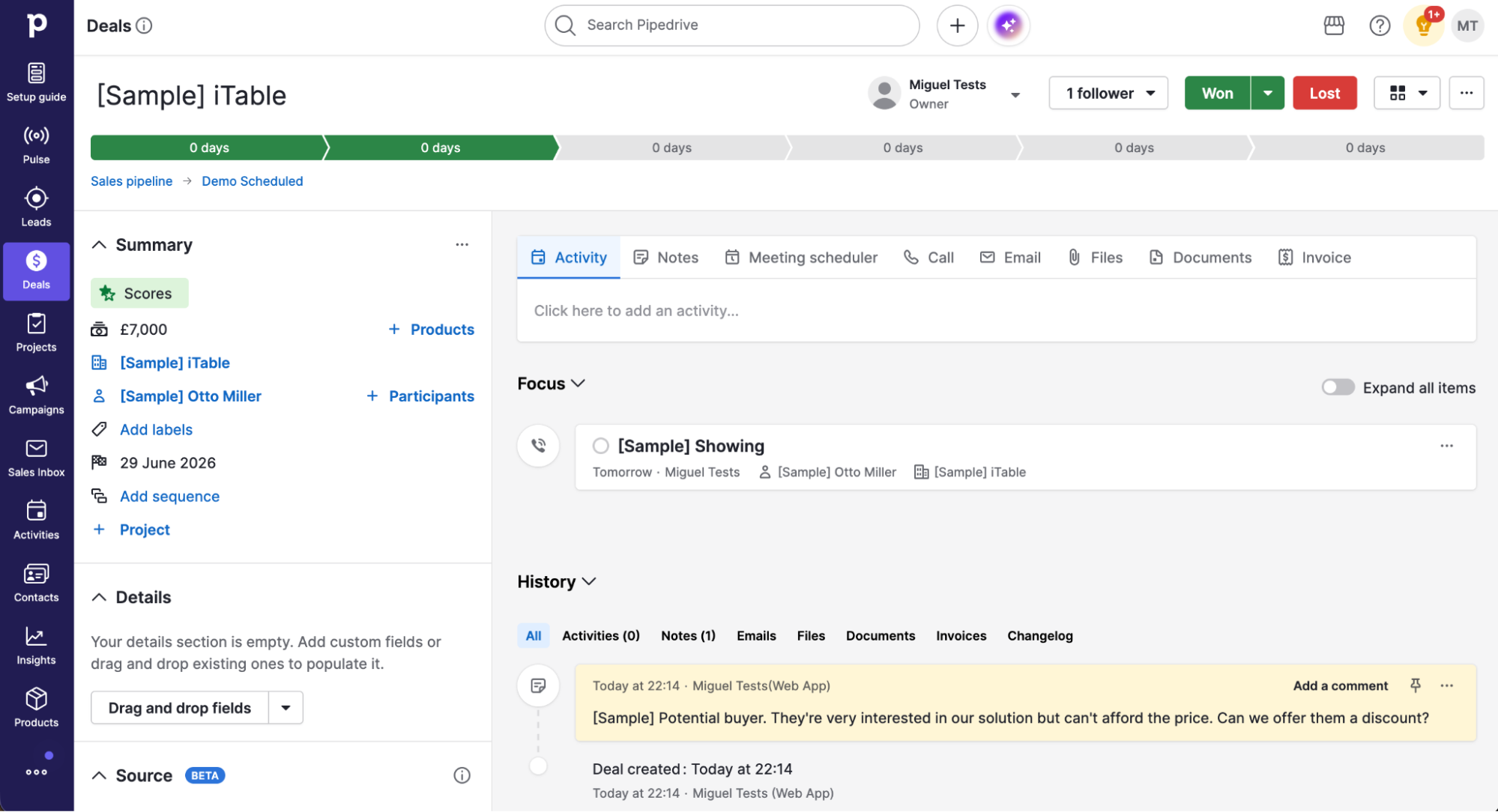This screenshot has height=812, width=1498.
Task: Open deal more actions menu near Lost
Action: [x=1467, y=93]
